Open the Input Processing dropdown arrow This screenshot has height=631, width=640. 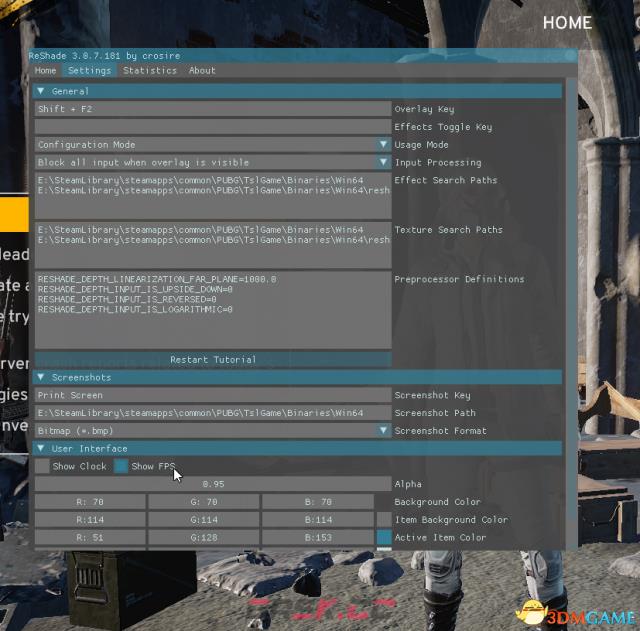pos(383,162)
